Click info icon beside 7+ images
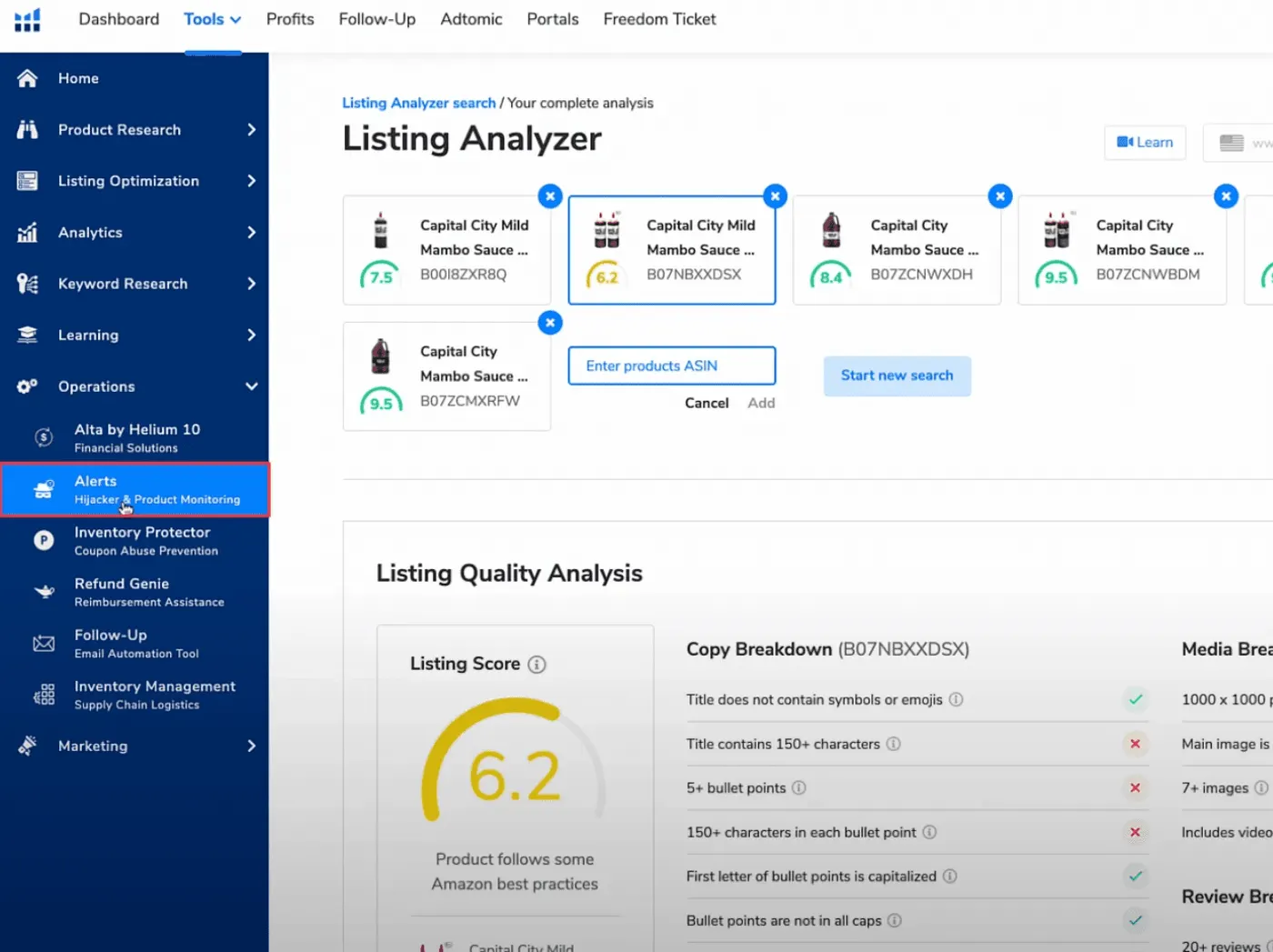Image resolution: width=1273 pixels, height=952 pixels. (x=1262, y=787)
